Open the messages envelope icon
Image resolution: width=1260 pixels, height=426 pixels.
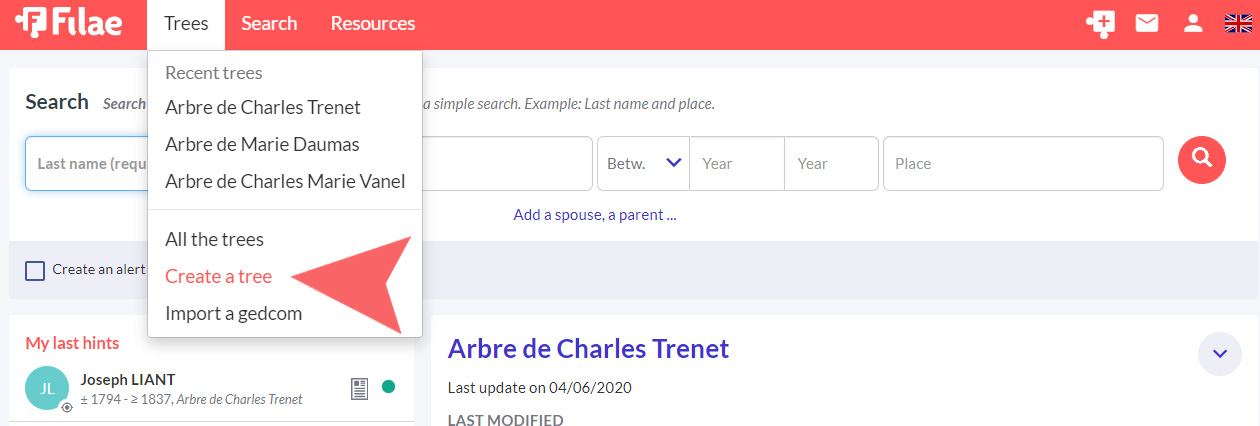1147,24
